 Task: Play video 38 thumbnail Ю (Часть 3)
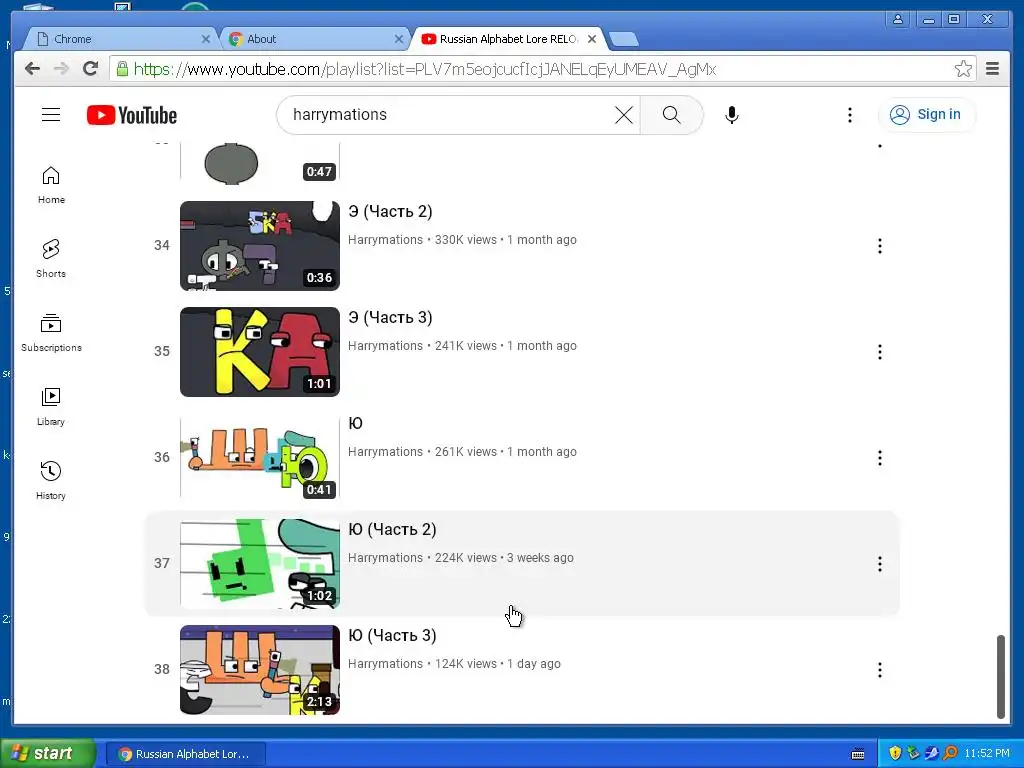point(260,669)
